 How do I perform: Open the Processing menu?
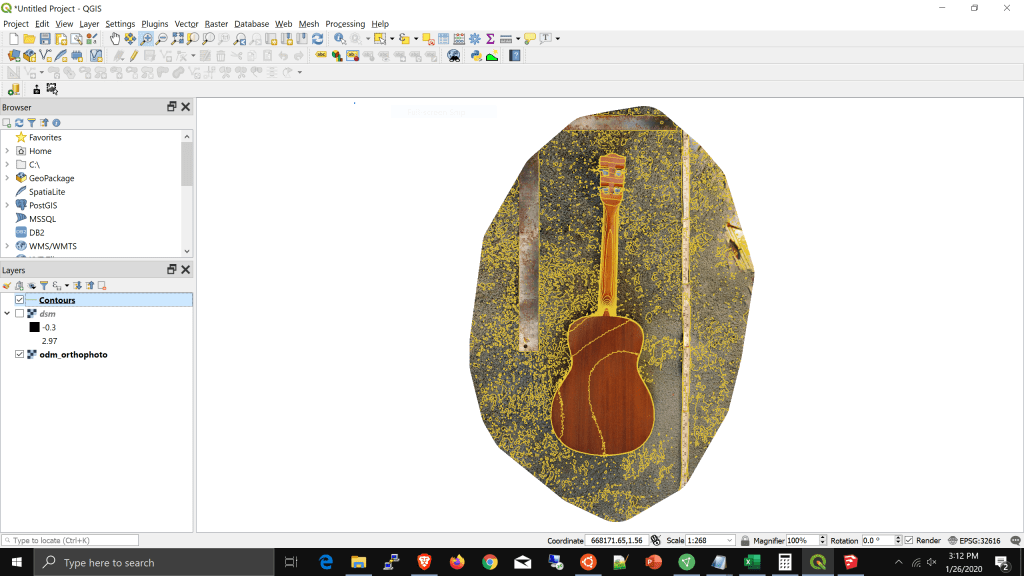pos(345,23)
